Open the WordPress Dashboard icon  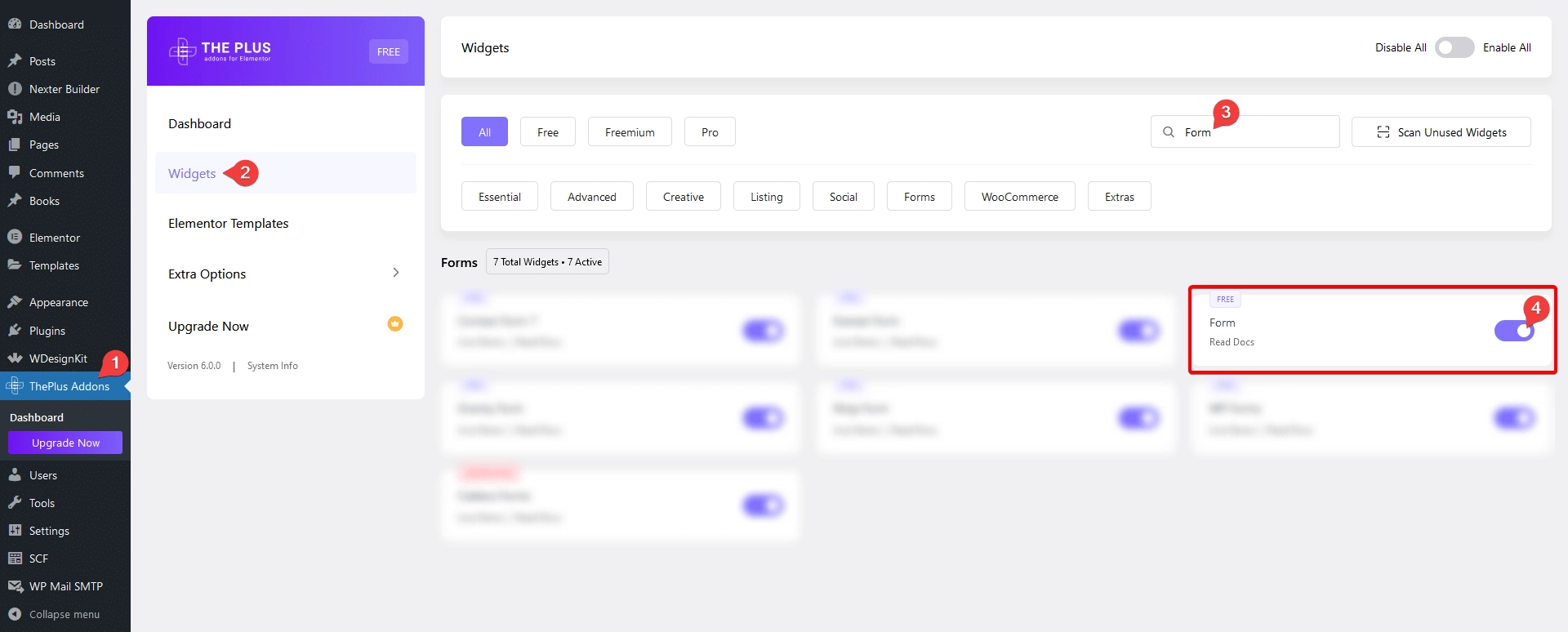(x=15, y=24)
